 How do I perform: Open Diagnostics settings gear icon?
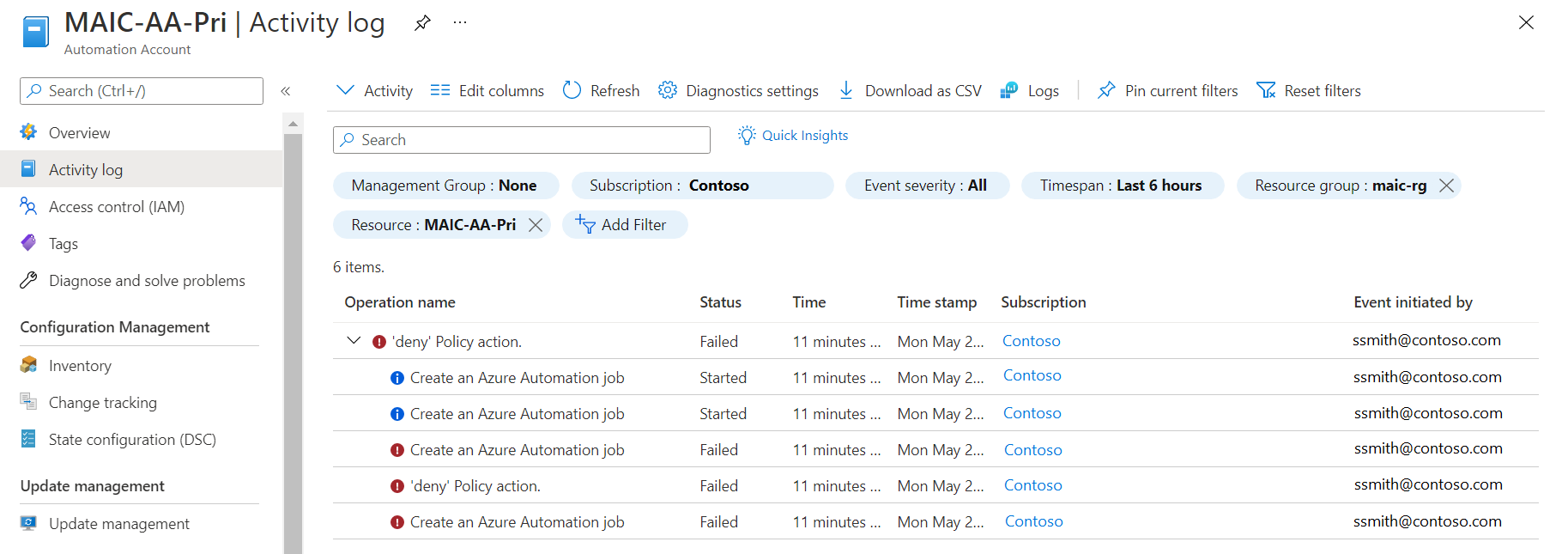pyautogui.click(x=667, y=90)
